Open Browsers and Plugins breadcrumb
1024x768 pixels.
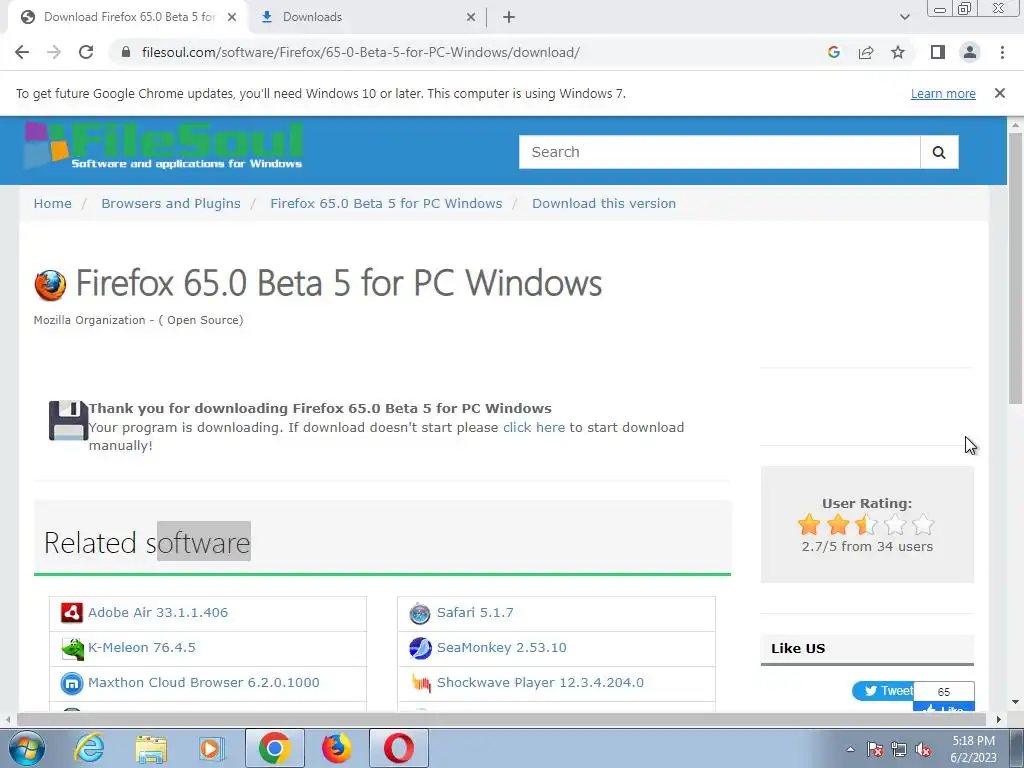coord(170,203)
